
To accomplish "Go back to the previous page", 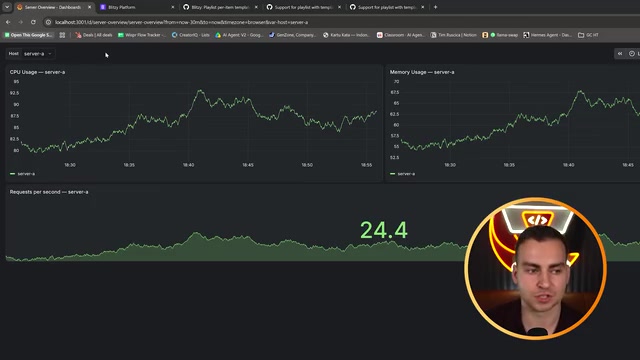I will click(8, 22).
